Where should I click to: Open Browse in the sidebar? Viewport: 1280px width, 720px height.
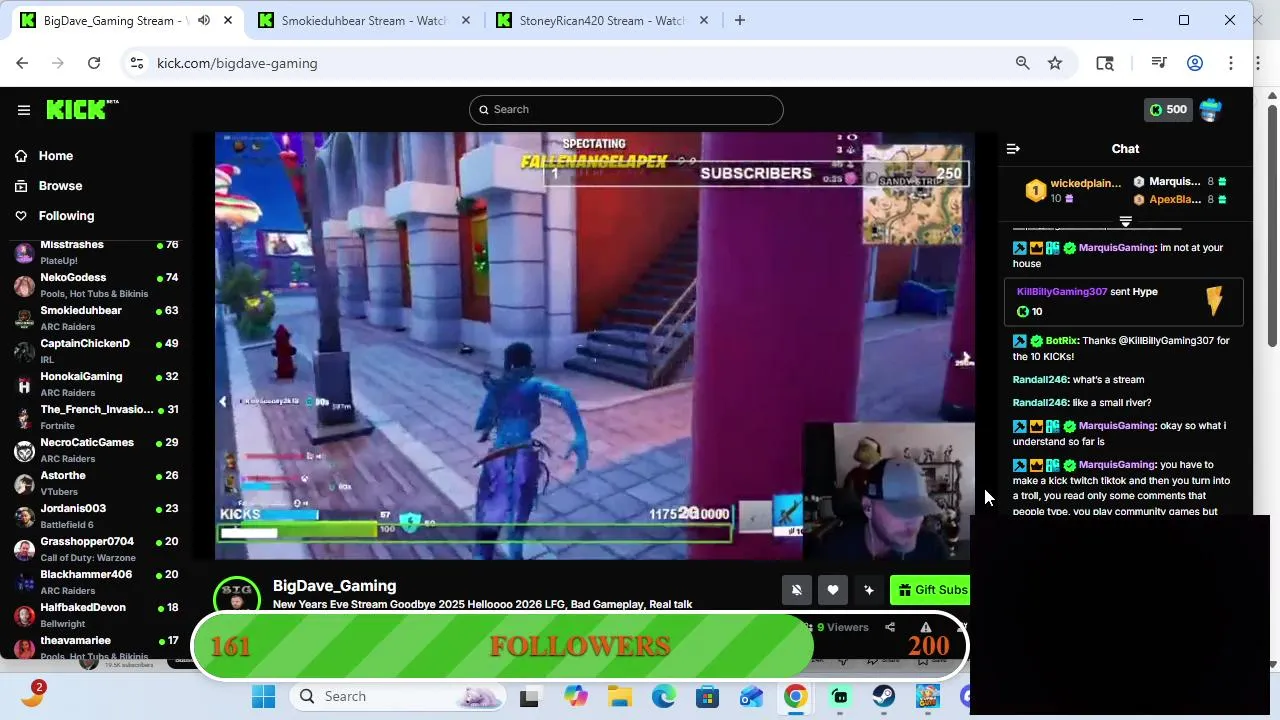pos(60,186)
